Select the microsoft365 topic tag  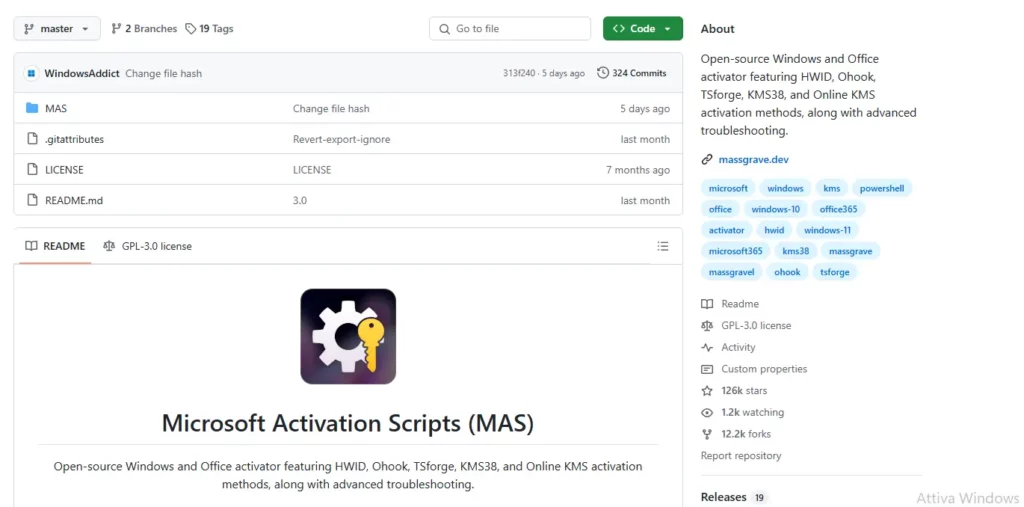pos(735,251)
